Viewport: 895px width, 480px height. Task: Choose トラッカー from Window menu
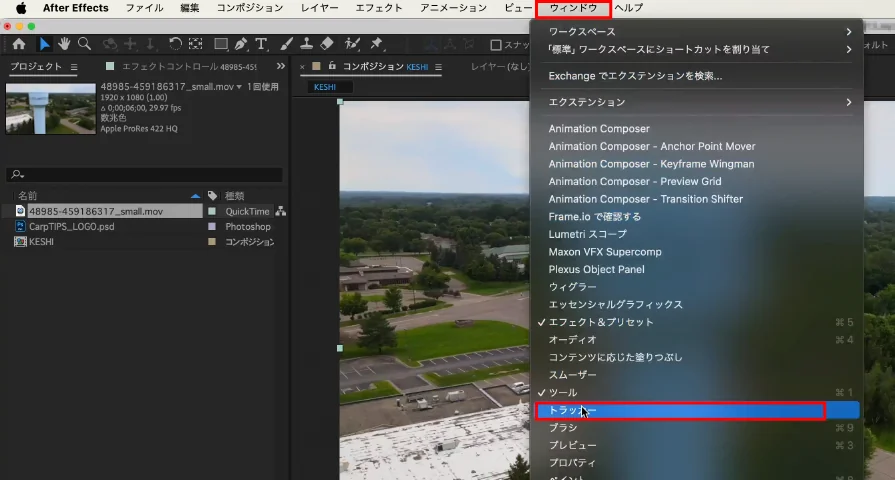[696, 410]
